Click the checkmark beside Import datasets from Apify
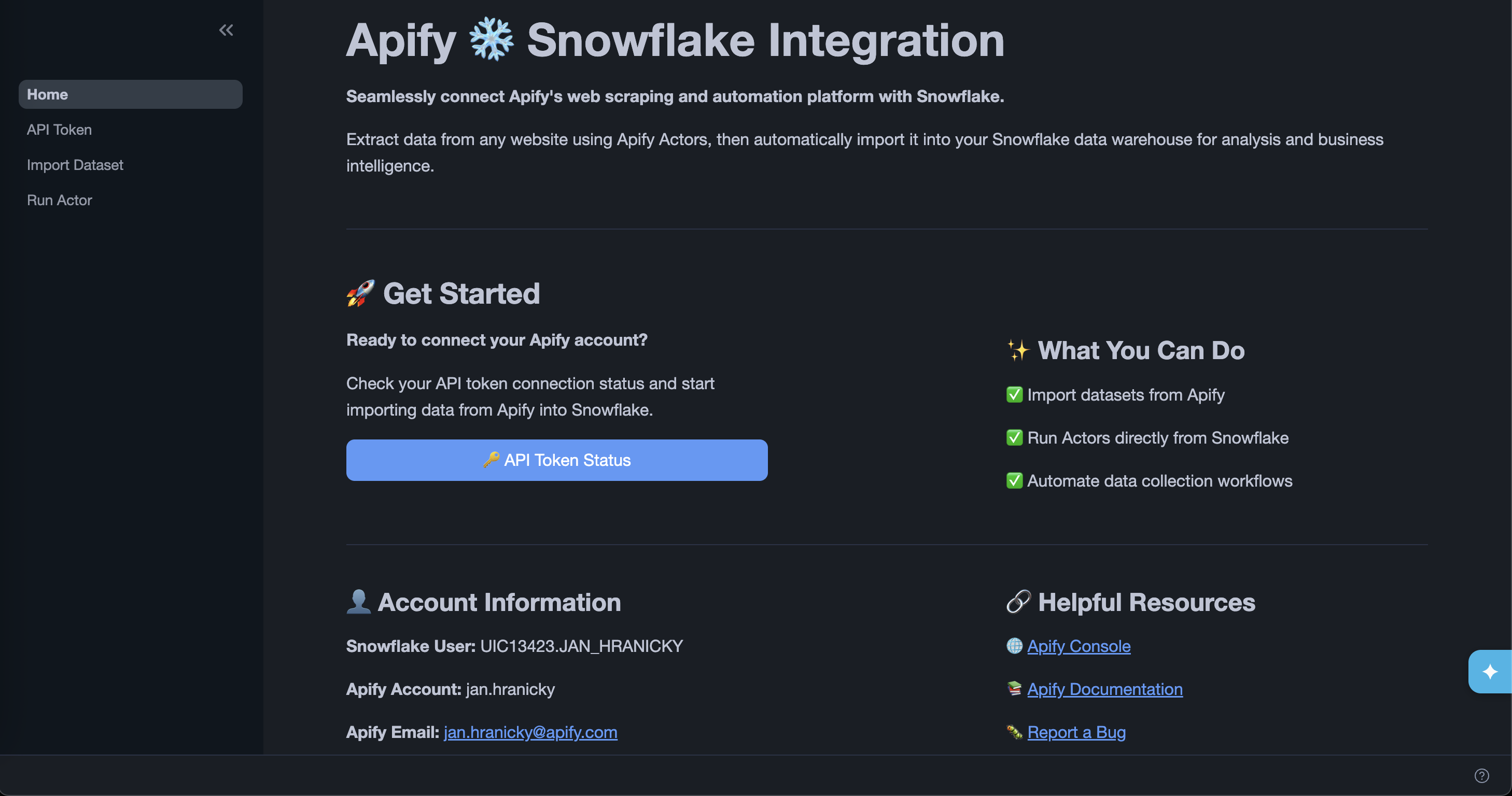This screenshot has width=1512, height=796. point(1014,395)
